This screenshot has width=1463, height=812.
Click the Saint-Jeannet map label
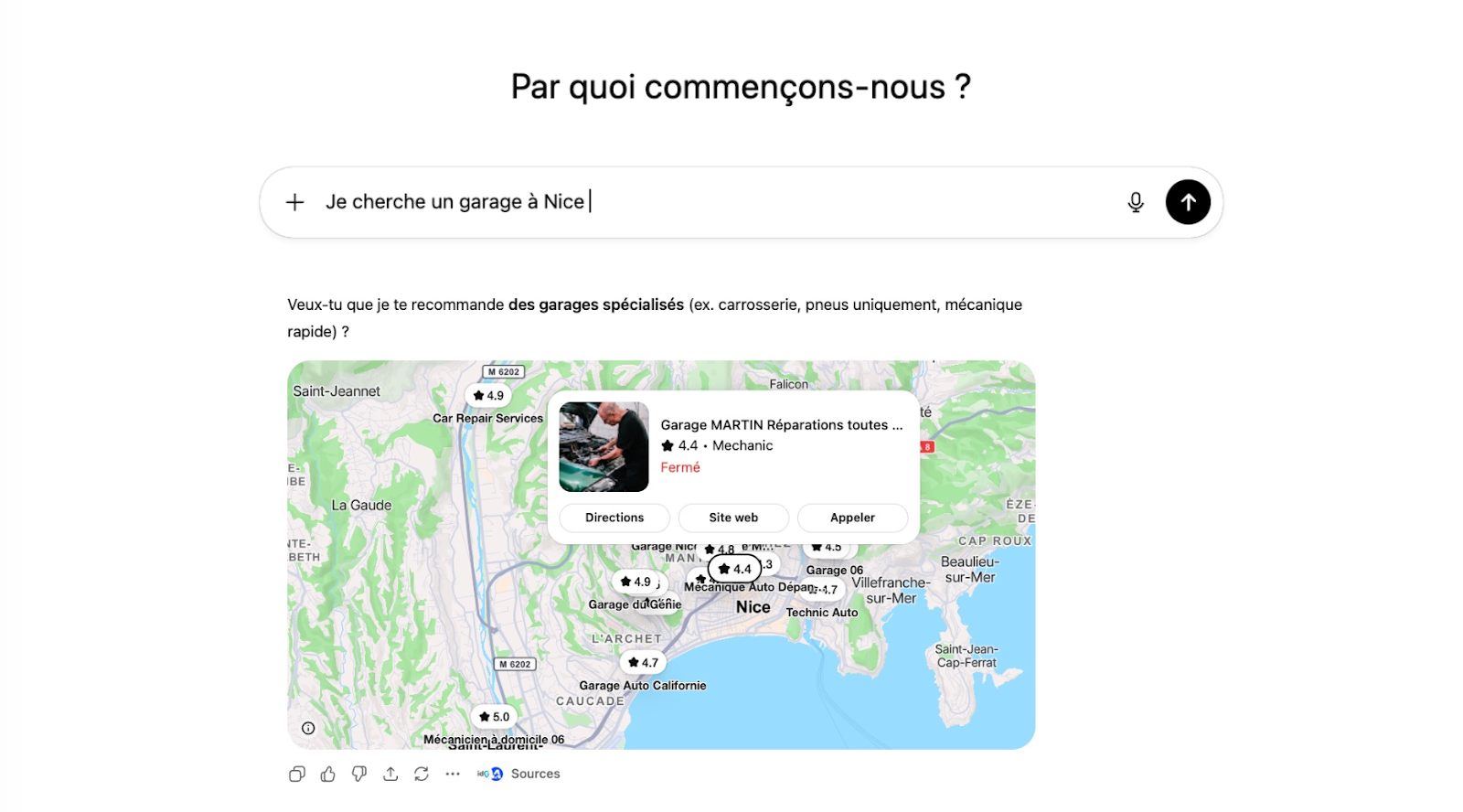[x=336, y=391]
